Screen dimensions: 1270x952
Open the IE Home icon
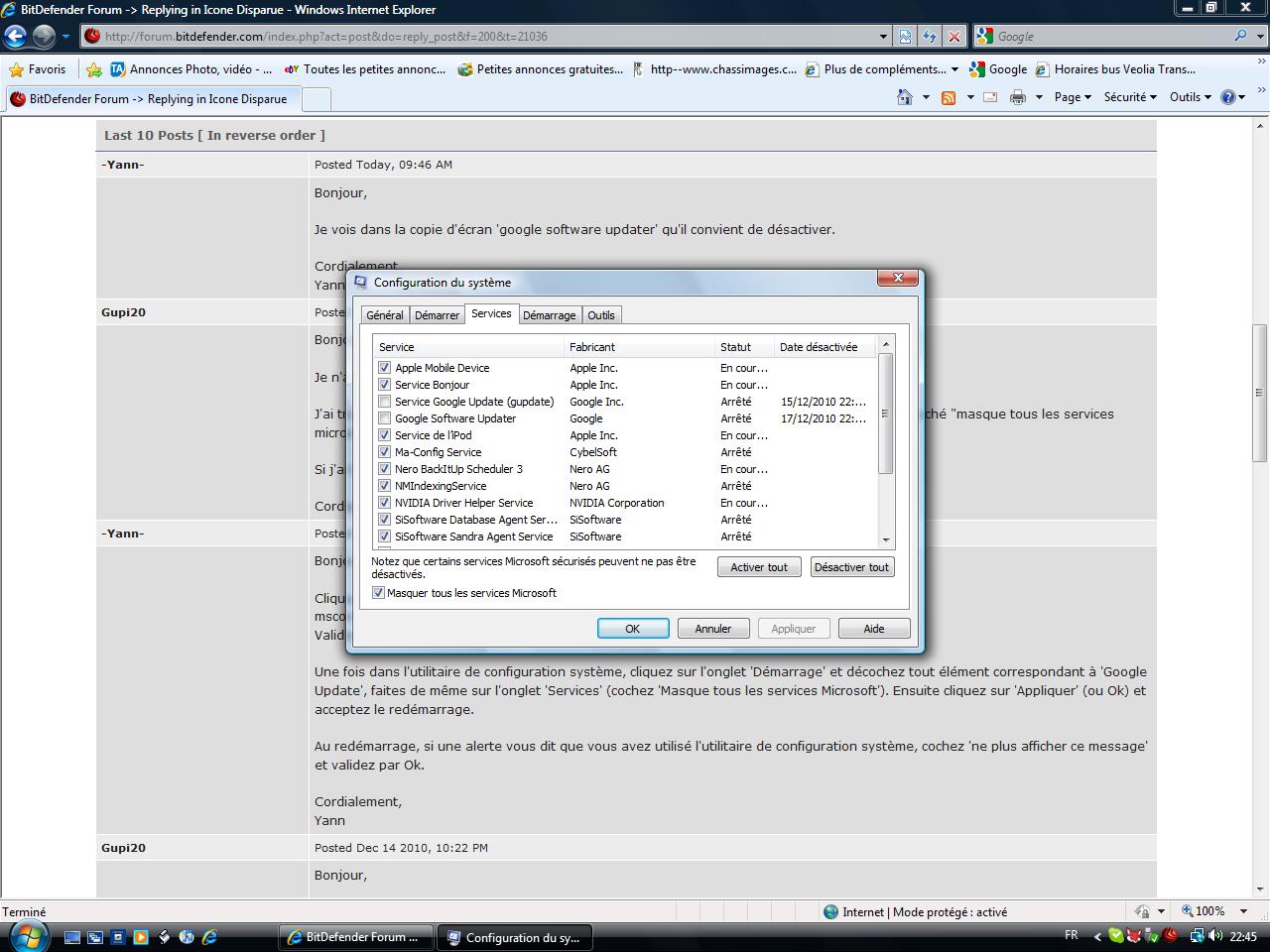[904, 97]
